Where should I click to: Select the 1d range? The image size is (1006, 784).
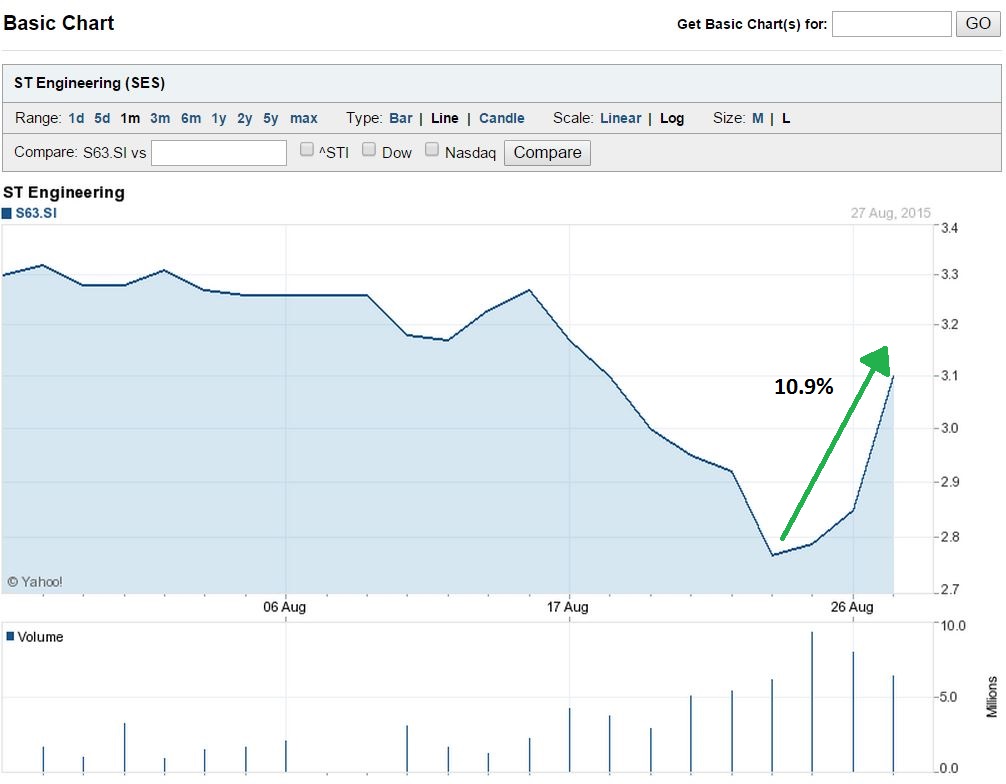[x=76, y=118]
